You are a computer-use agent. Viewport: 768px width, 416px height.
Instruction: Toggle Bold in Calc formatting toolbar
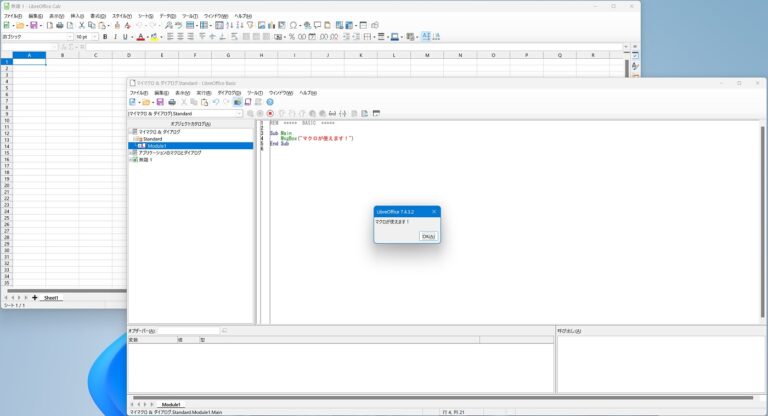click(x=103, y=37)
